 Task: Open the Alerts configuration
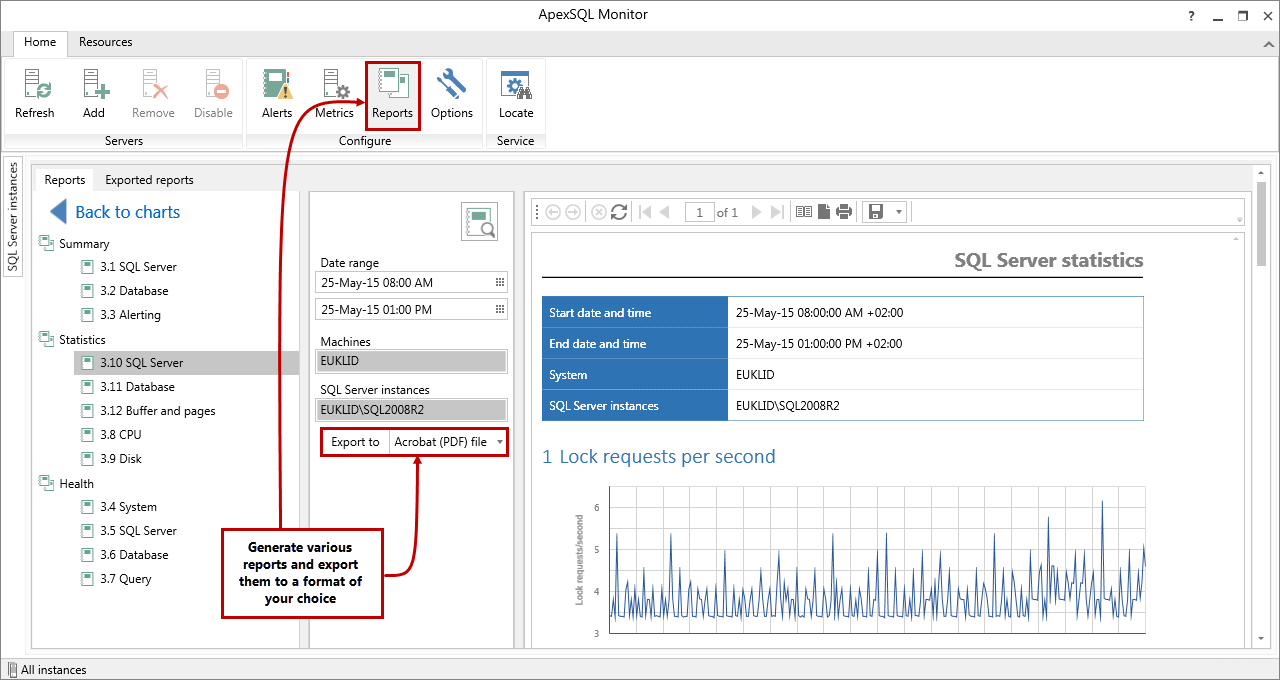(277, 94)
